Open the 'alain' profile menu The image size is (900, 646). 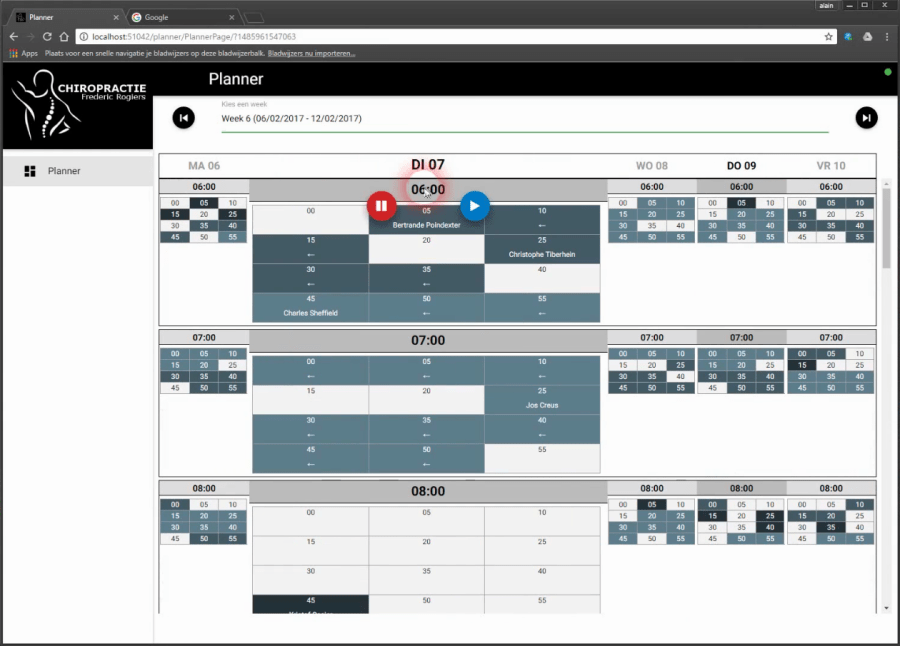click(x=827, y=6)
